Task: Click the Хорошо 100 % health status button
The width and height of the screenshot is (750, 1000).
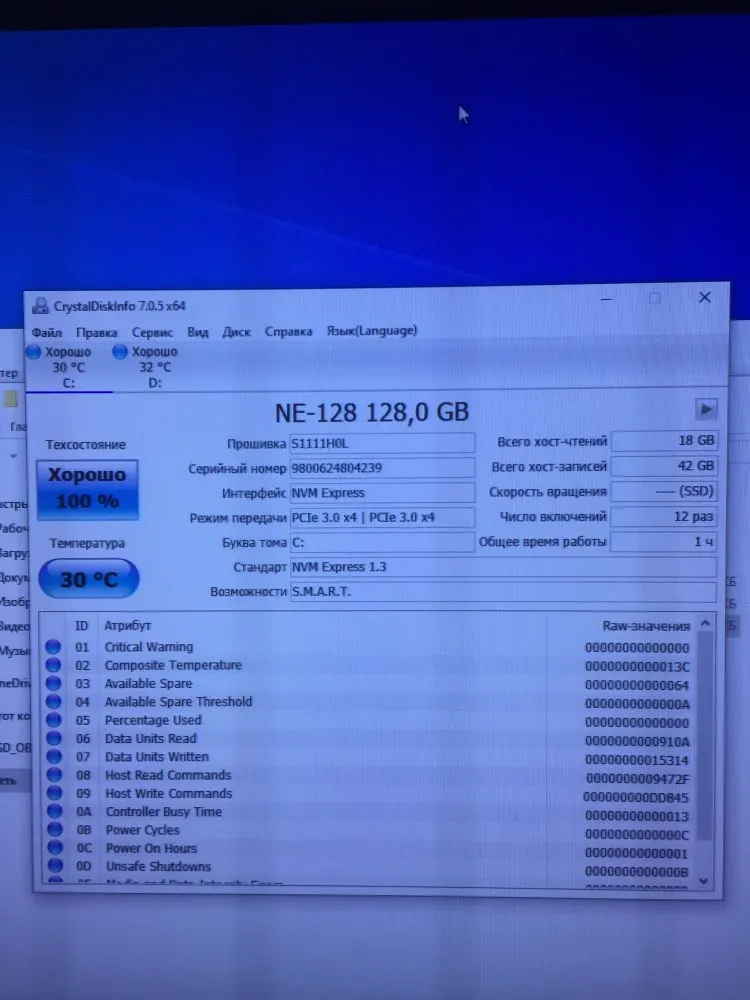Action: click(87, 489)
